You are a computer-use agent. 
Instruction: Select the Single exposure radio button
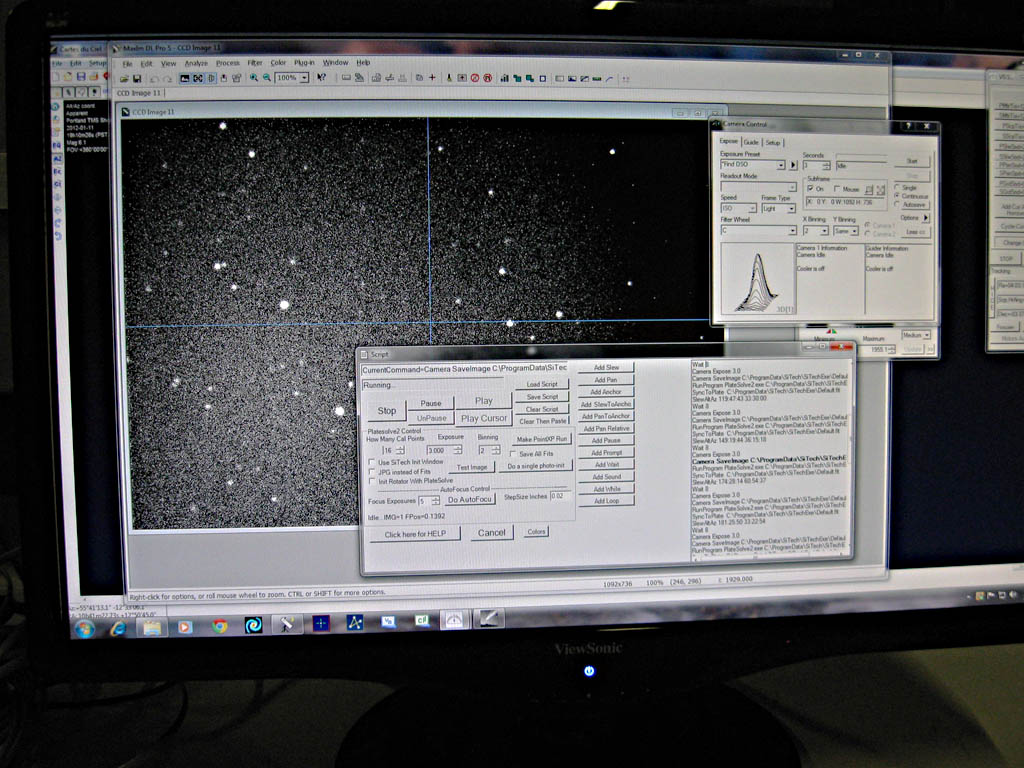(897, 187)
